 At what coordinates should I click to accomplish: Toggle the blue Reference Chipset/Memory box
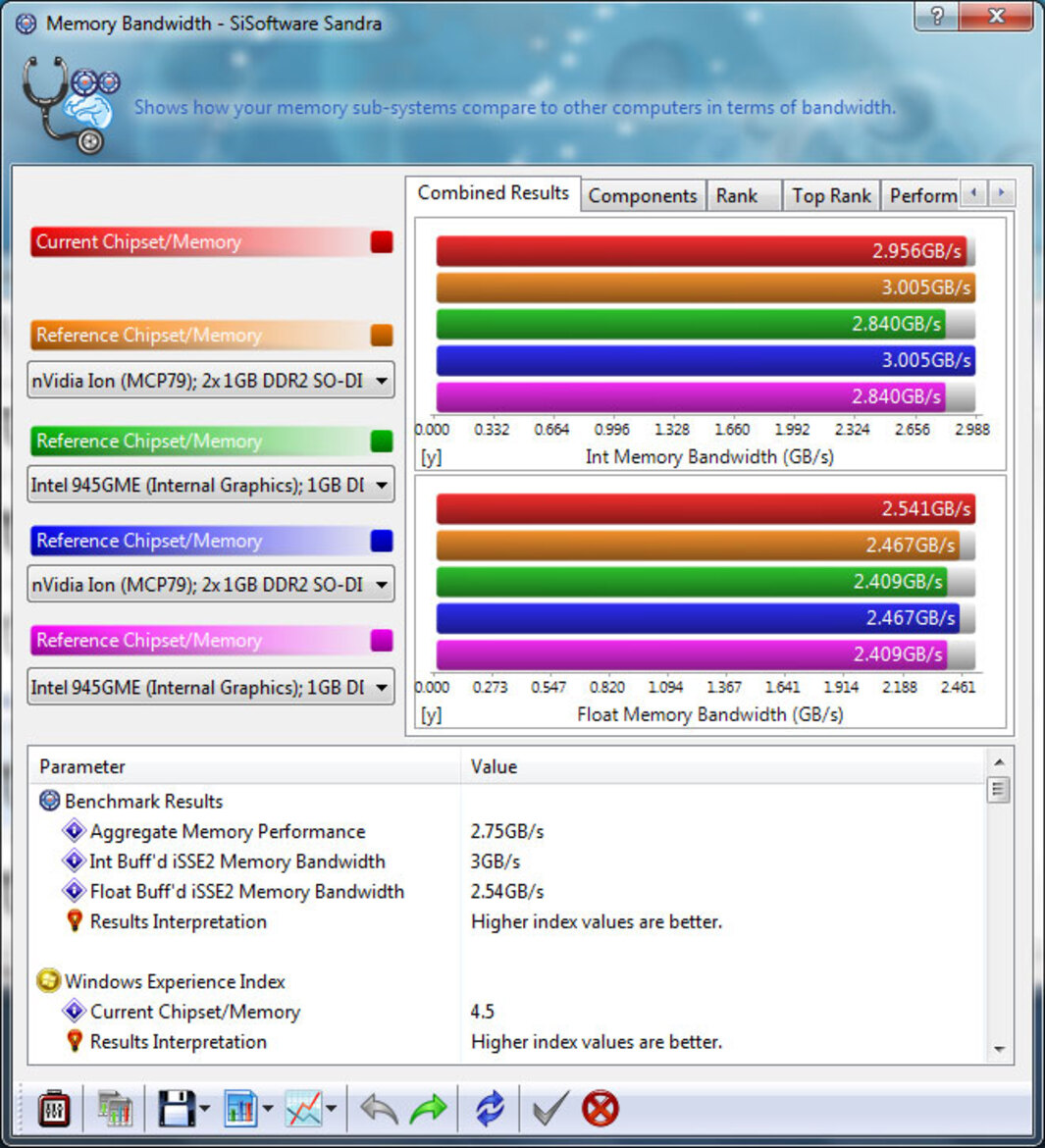(x=382, y=541)
